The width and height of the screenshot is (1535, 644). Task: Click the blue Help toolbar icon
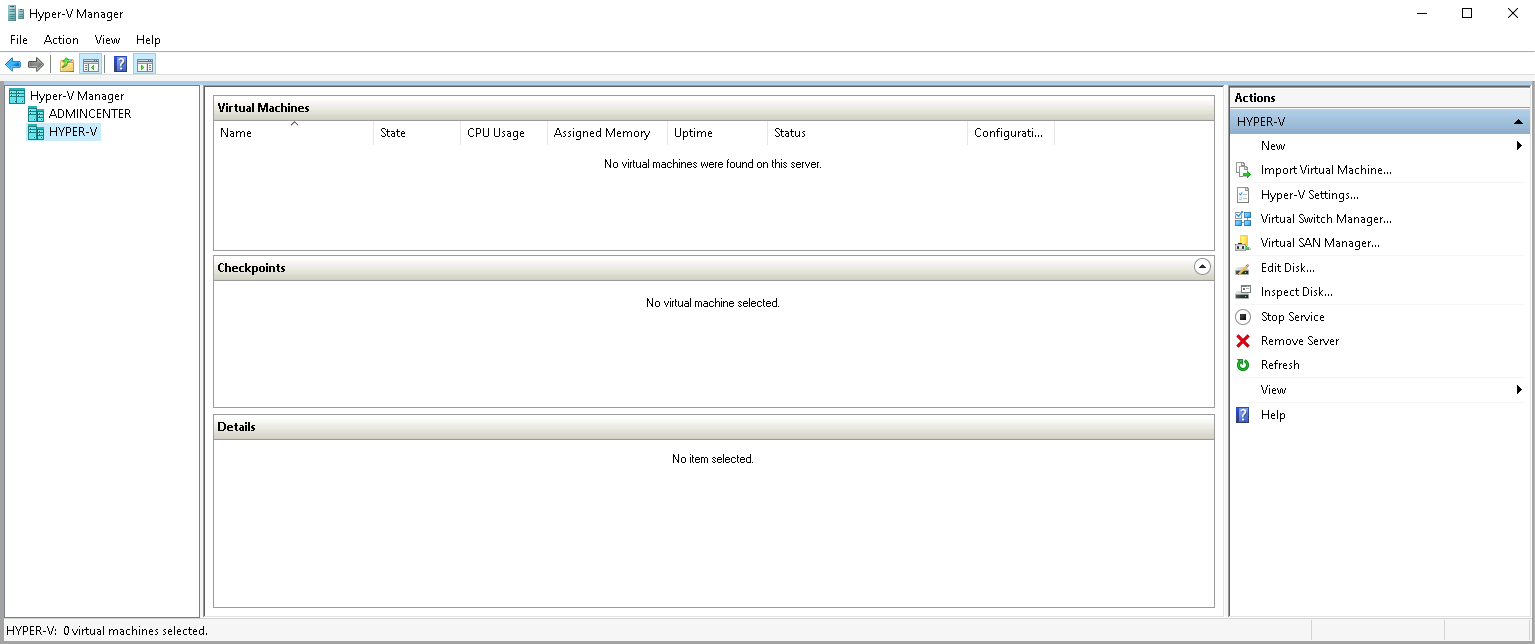[120, 65]
